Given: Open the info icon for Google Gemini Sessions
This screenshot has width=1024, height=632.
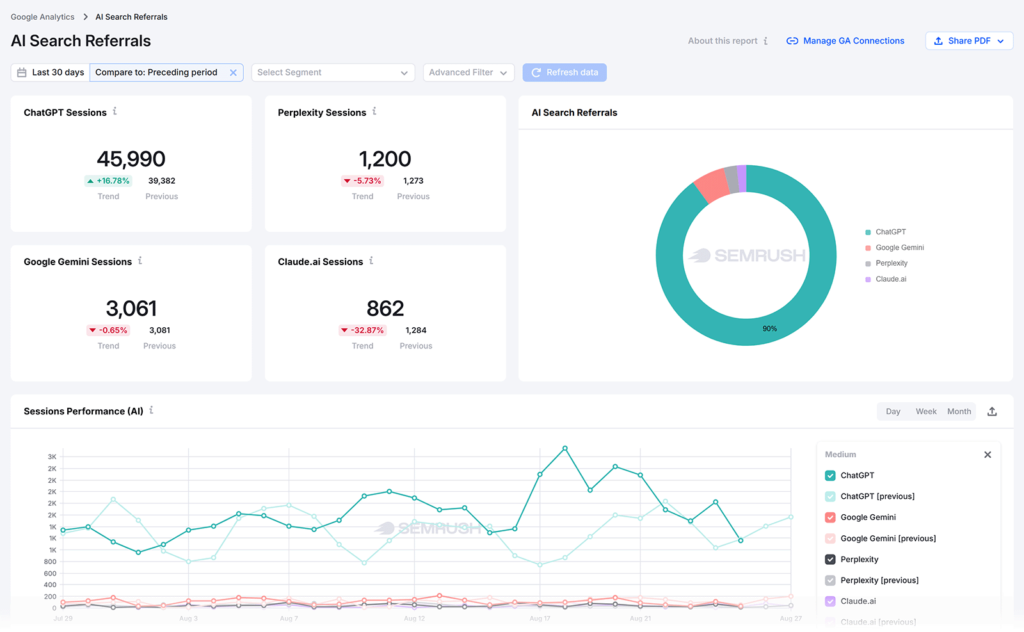Looking at the screenshot, I should [x=140, y=261].
